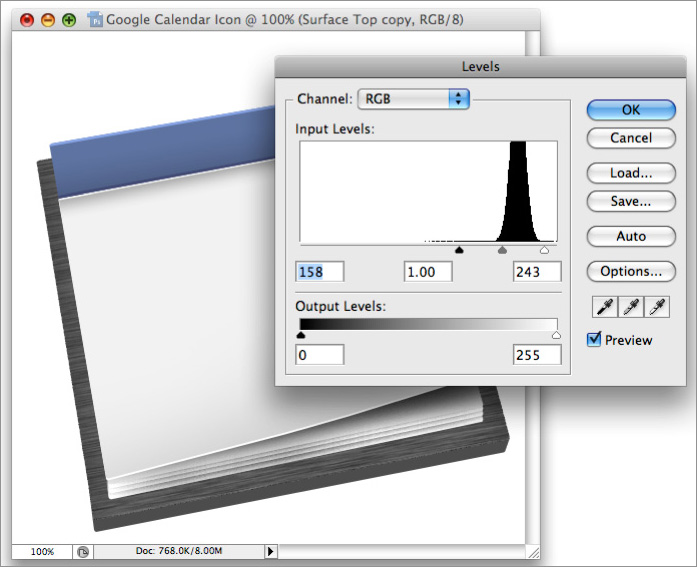Open the Channel RGB dropdown
The width and height of the screenshot is (697, 567).
pyautogui.click(x=413, y=99)
